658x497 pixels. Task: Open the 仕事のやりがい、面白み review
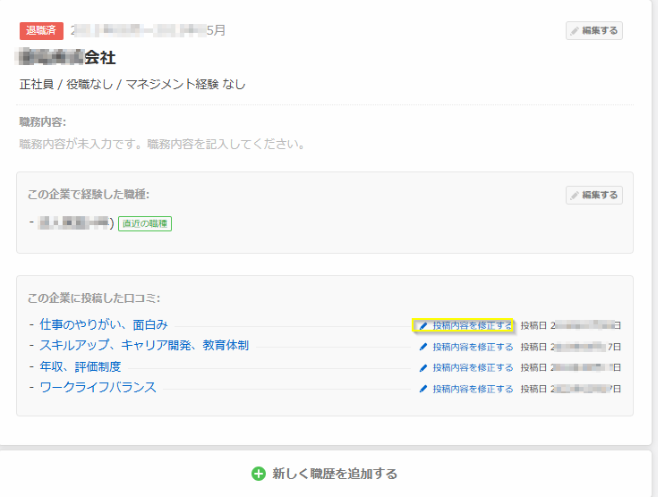[x=103, y=325]
